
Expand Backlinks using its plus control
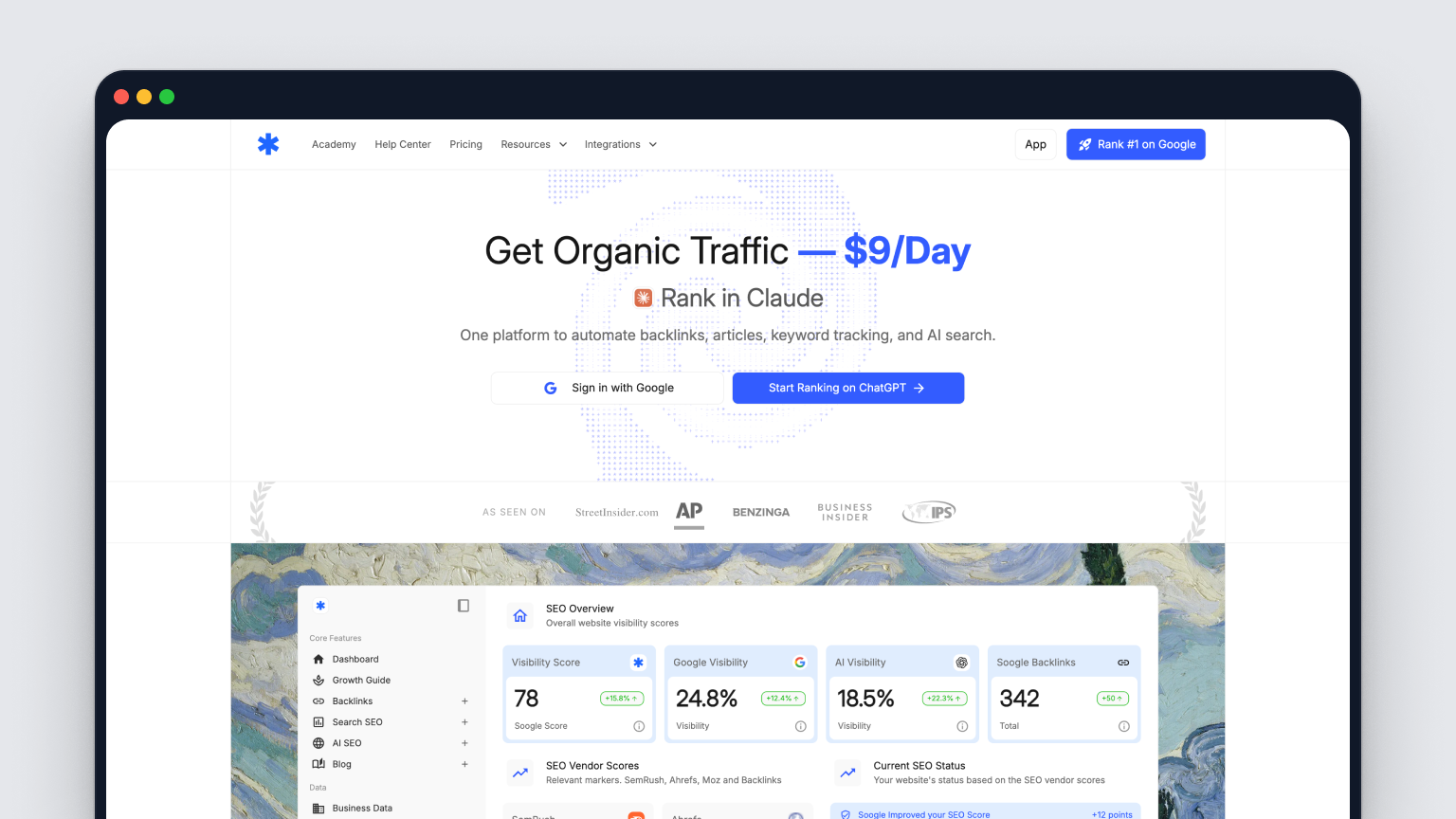(464, 701)
